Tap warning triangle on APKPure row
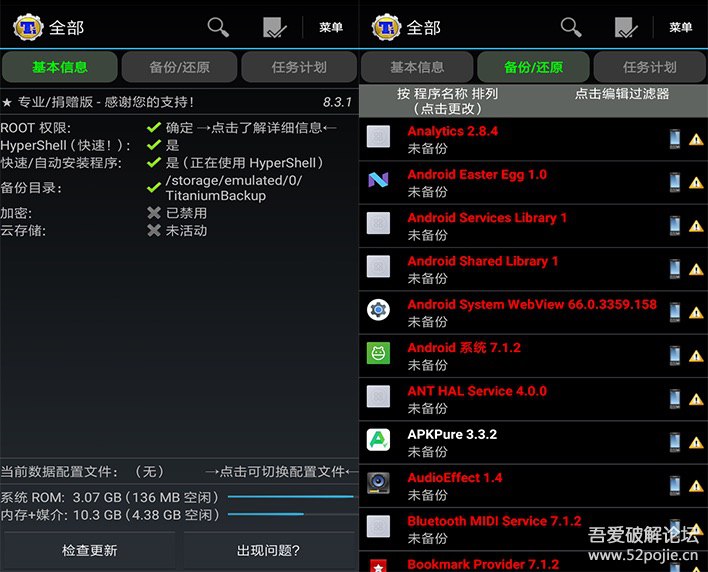The image size is (708, 572). click(x=696, y=443)
